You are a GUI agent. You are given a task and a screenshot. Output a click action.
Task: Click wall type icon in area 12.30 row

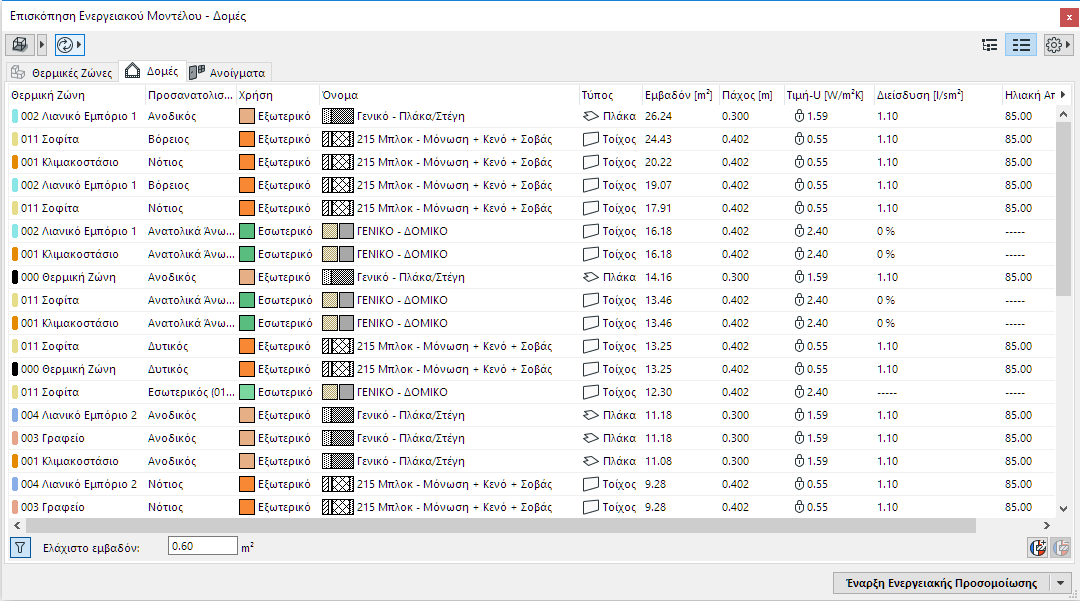pos(590,392)
